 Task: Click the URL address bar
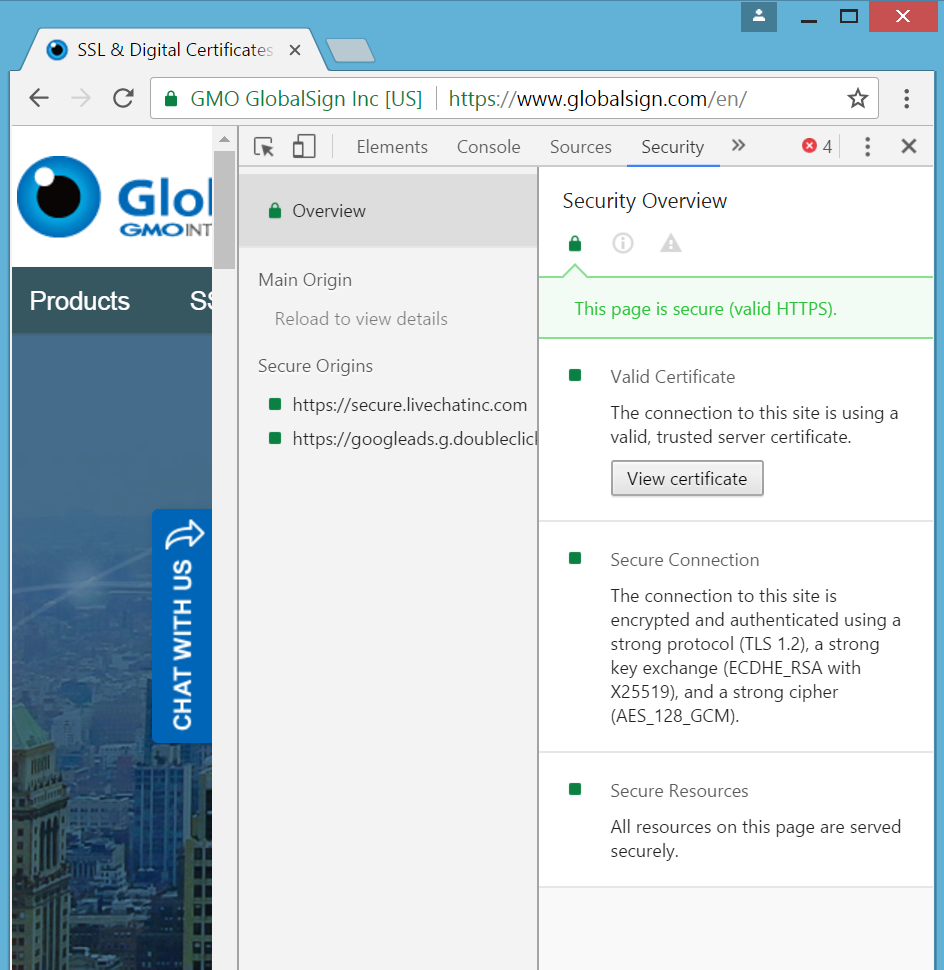tap(640, 98)
